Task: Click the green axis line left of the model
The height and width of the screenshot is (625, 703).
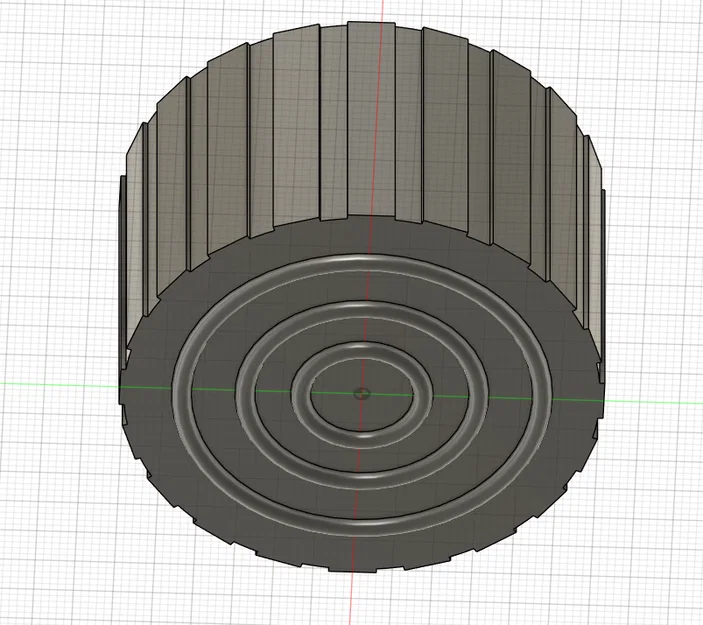Action: (58, 384)
